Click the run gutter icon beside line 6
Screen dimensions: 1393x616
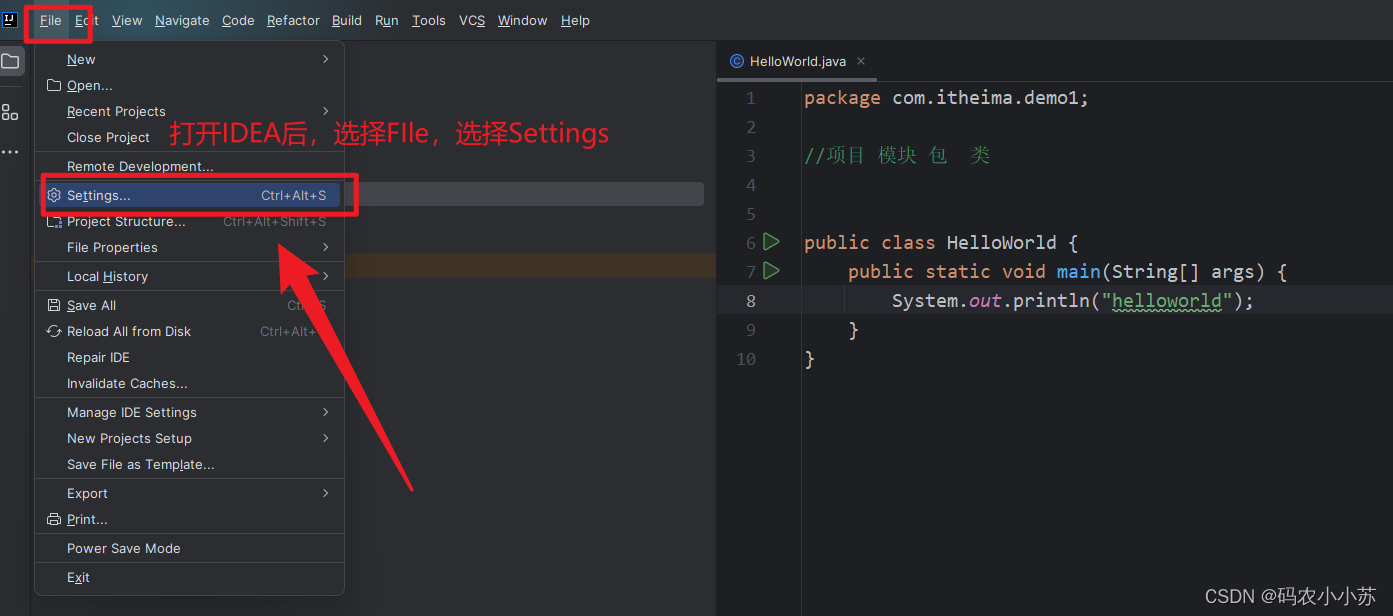click(x=770, y=242)
